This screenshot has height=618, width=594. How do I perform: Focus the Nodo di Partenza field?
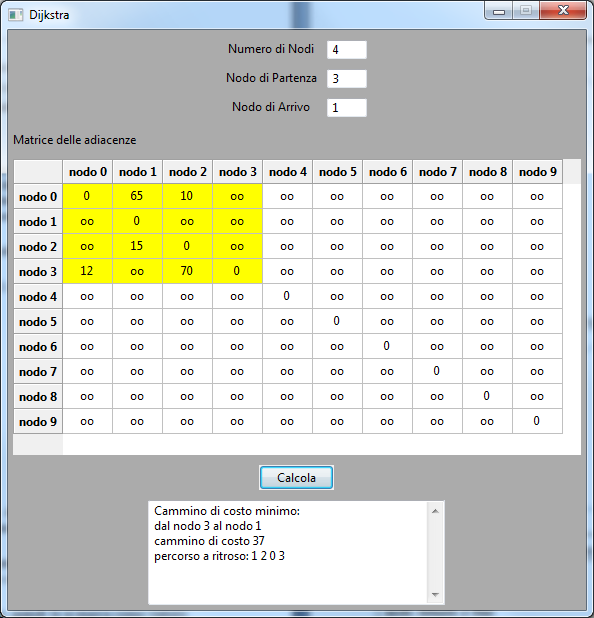[347, 79]
